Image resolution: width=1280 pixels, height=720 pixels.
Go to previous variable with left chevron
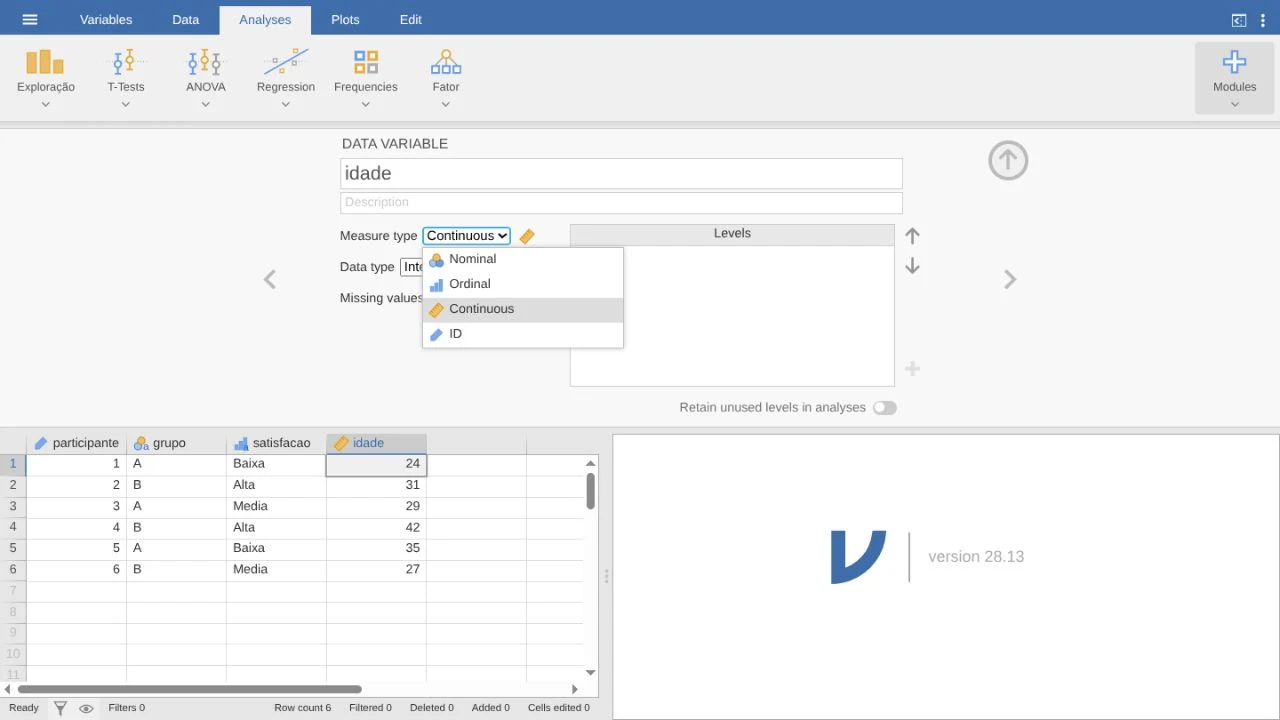(269, 280)
